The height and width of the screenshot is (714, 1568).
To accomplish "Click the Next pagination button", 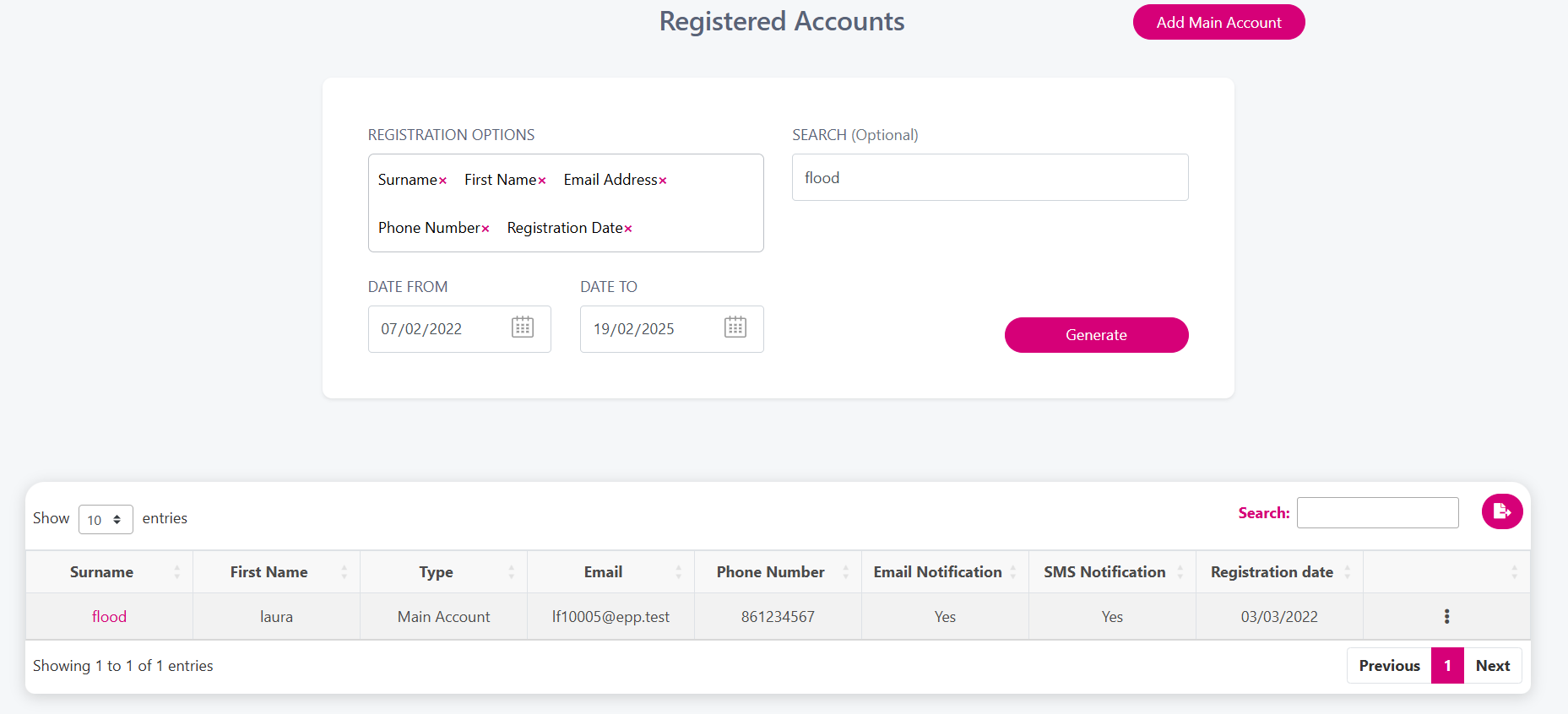I will point(1492,666).
